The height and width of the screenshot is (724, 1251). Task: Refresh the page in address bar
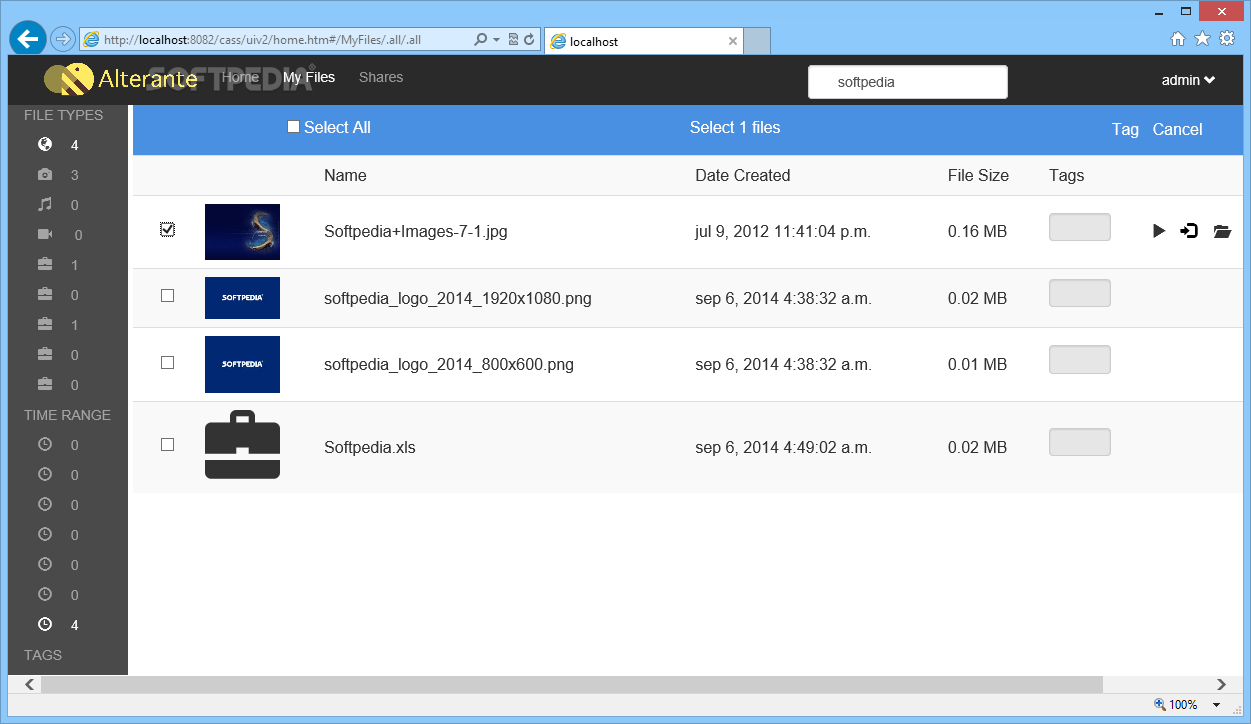(529, 40)
